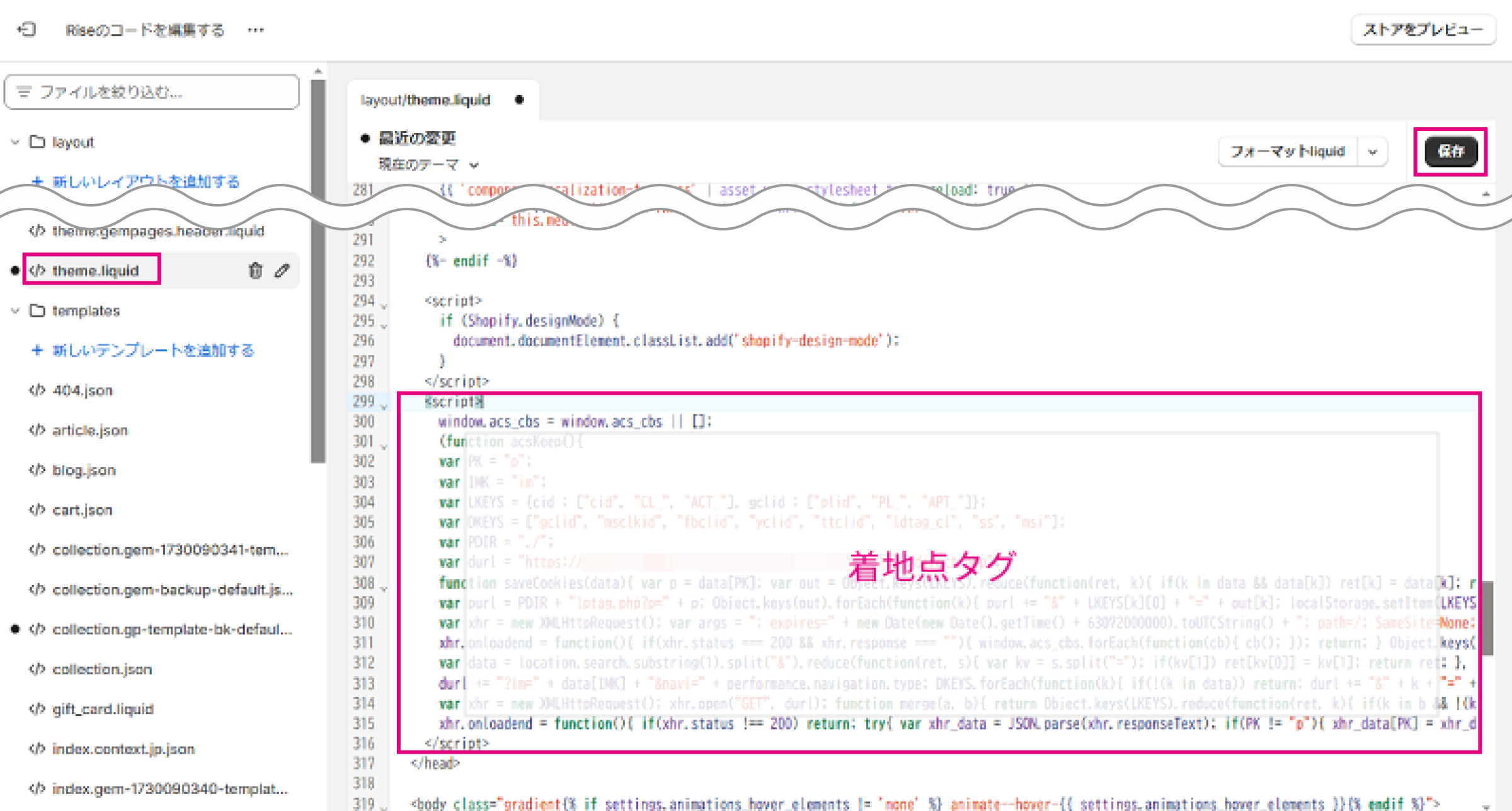Place cursor on line 300 window.acs_cbs

pos(575,422)
